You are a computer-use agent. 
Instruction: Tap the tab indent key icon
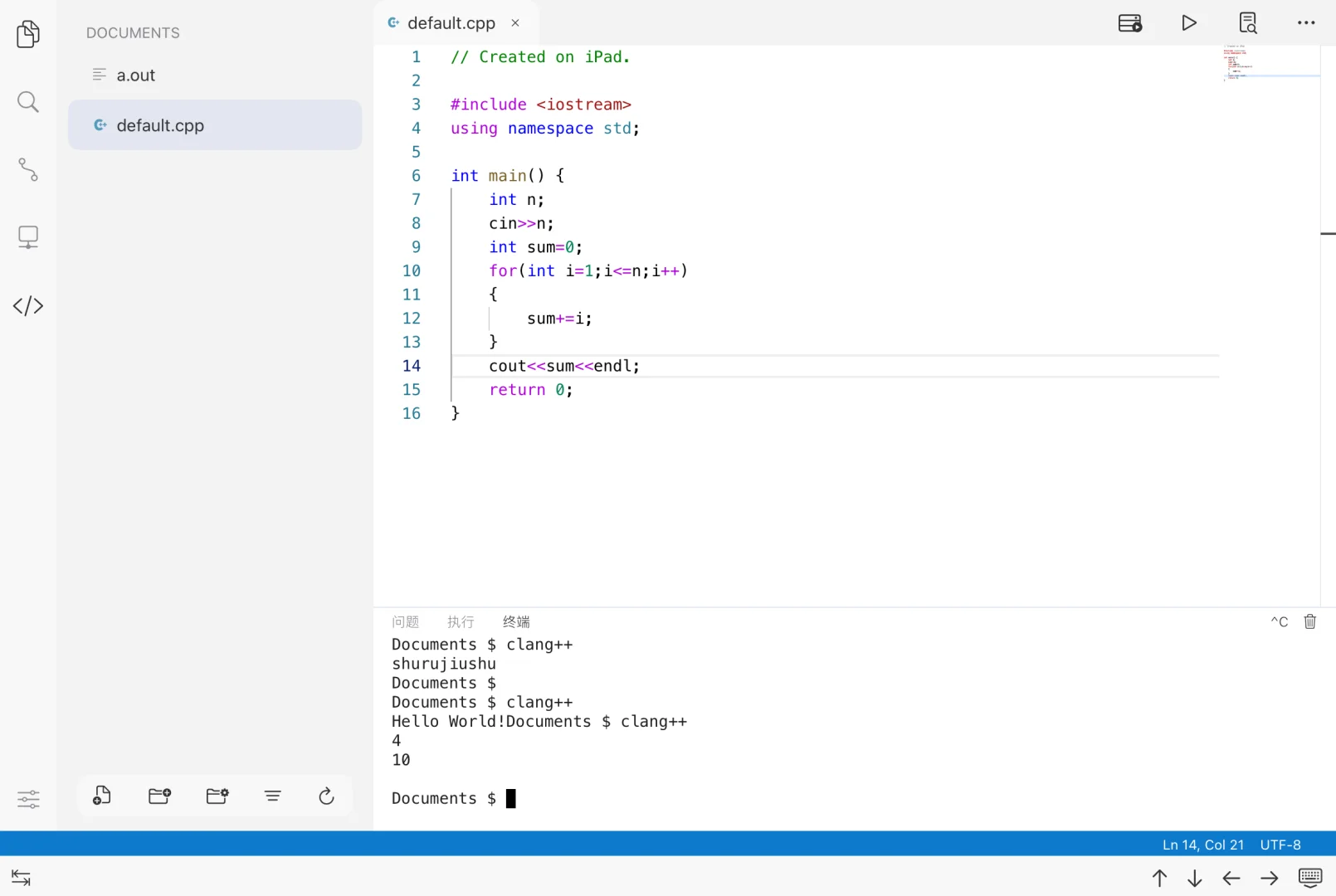[x=21, y=878]
